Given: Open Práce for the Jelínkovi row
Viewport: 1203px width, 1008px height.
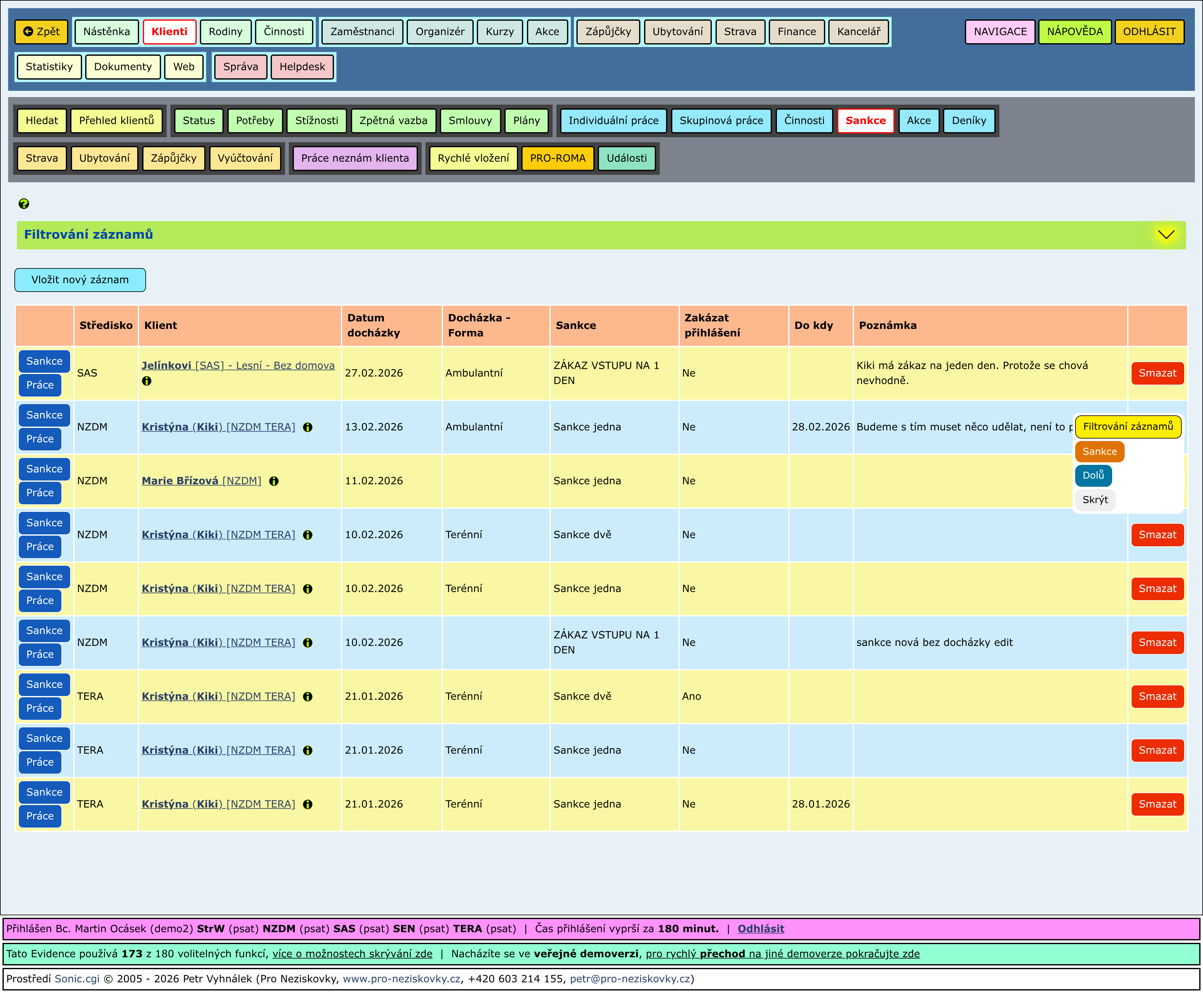Looking at the screenshot, I should pyautogui.click(x=39, y=386).
